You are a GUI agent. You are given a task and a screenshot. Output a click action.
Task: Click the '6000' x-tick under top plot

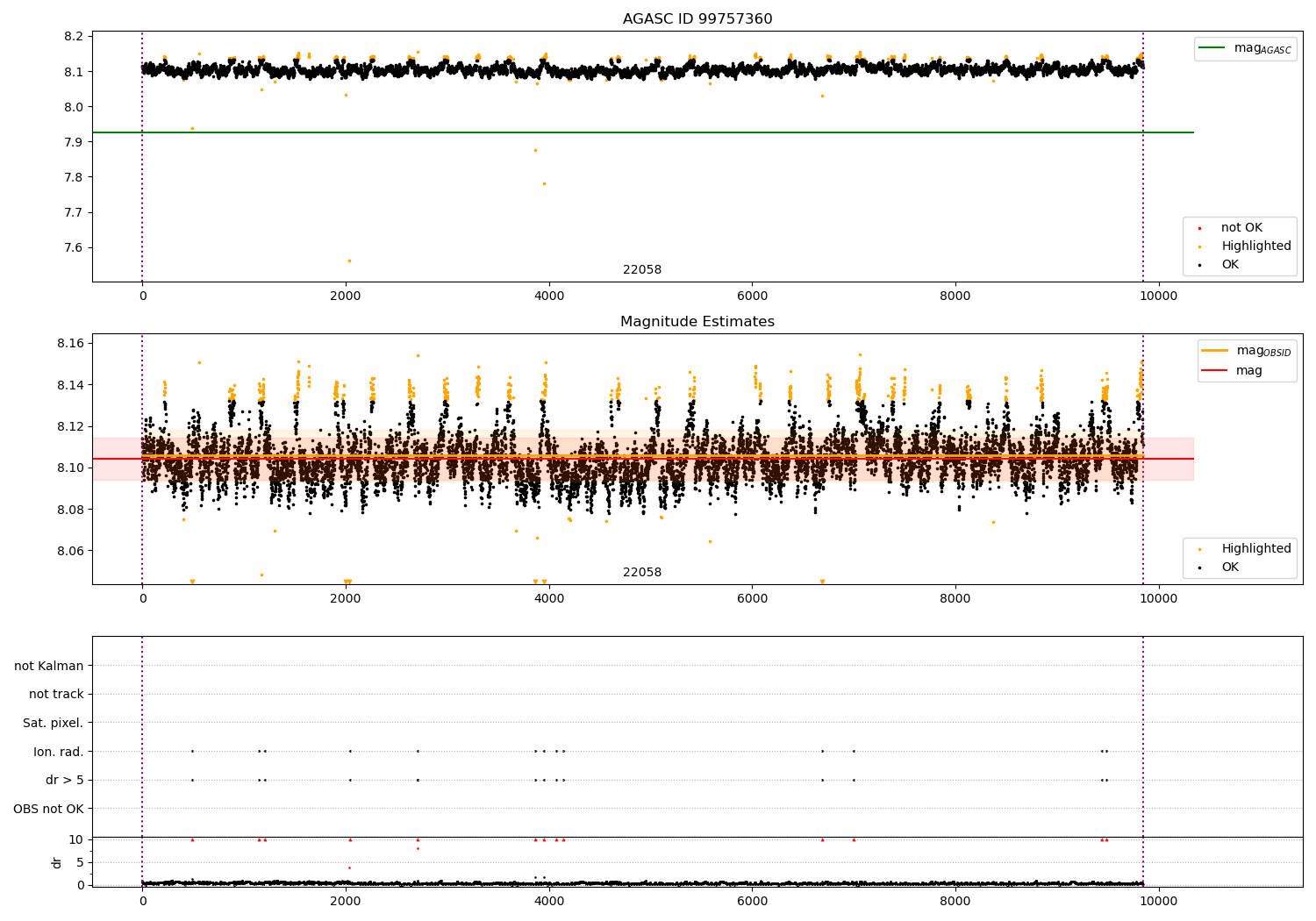(x=752, y=296)
